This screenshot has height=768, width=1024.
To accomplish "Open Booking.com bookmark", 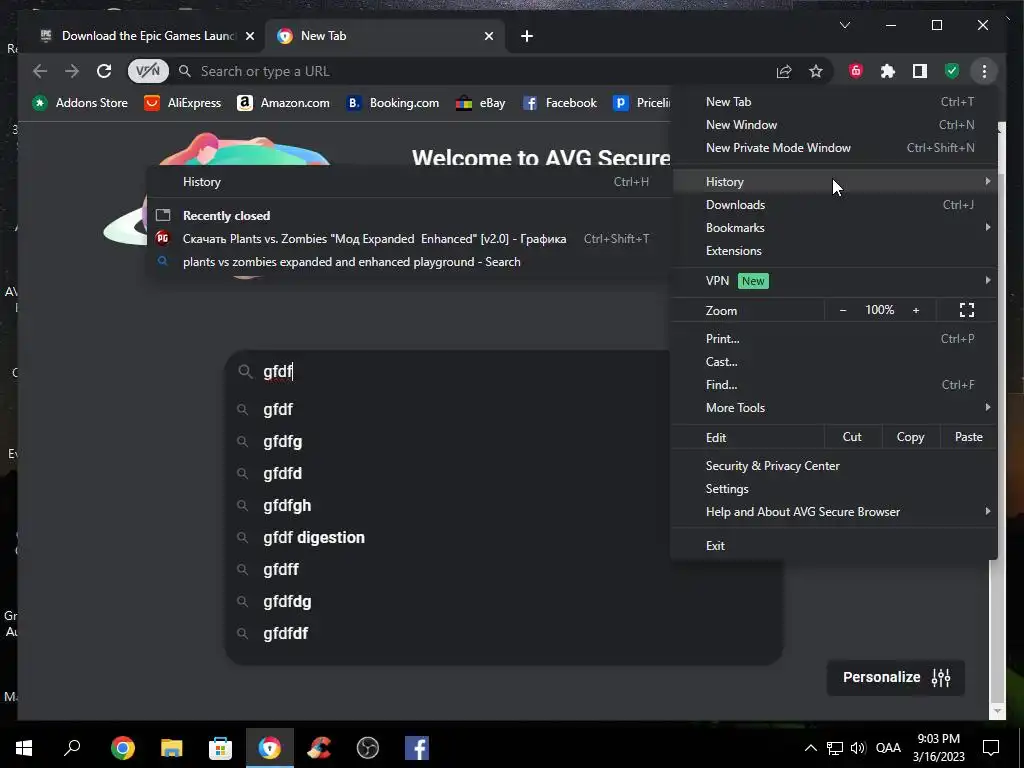I will [x=393, y=103].
